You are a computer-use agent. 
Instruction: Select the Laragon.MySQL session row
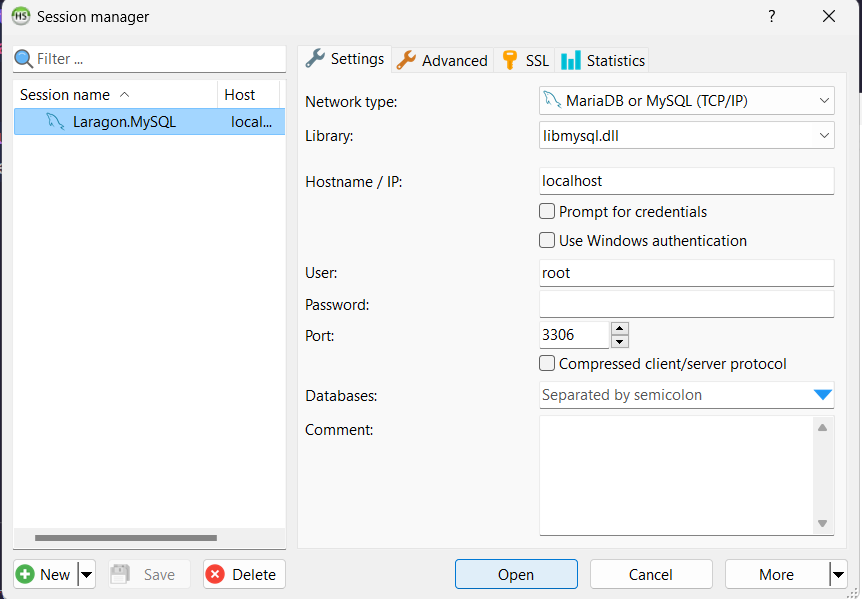click(x=150, y=121)
